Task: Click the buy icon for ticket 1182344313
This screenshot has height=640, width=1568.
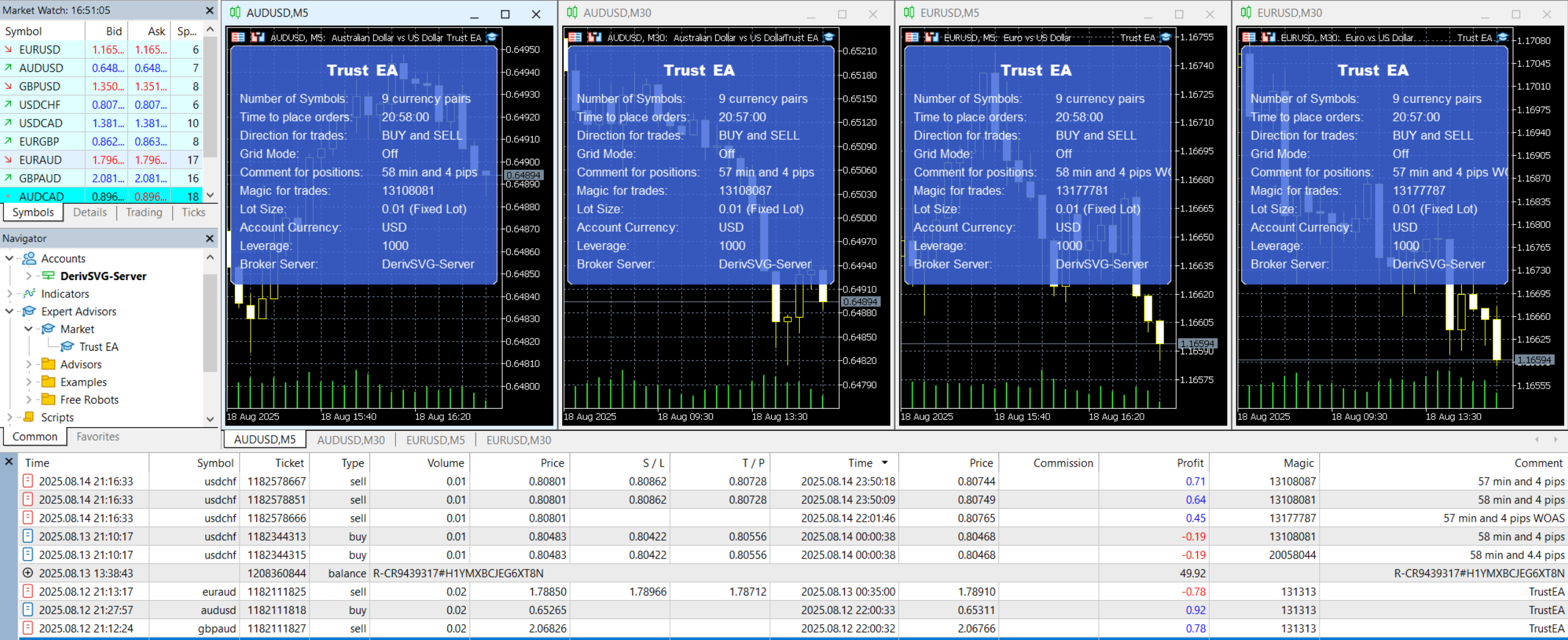Action: (28, 536)
